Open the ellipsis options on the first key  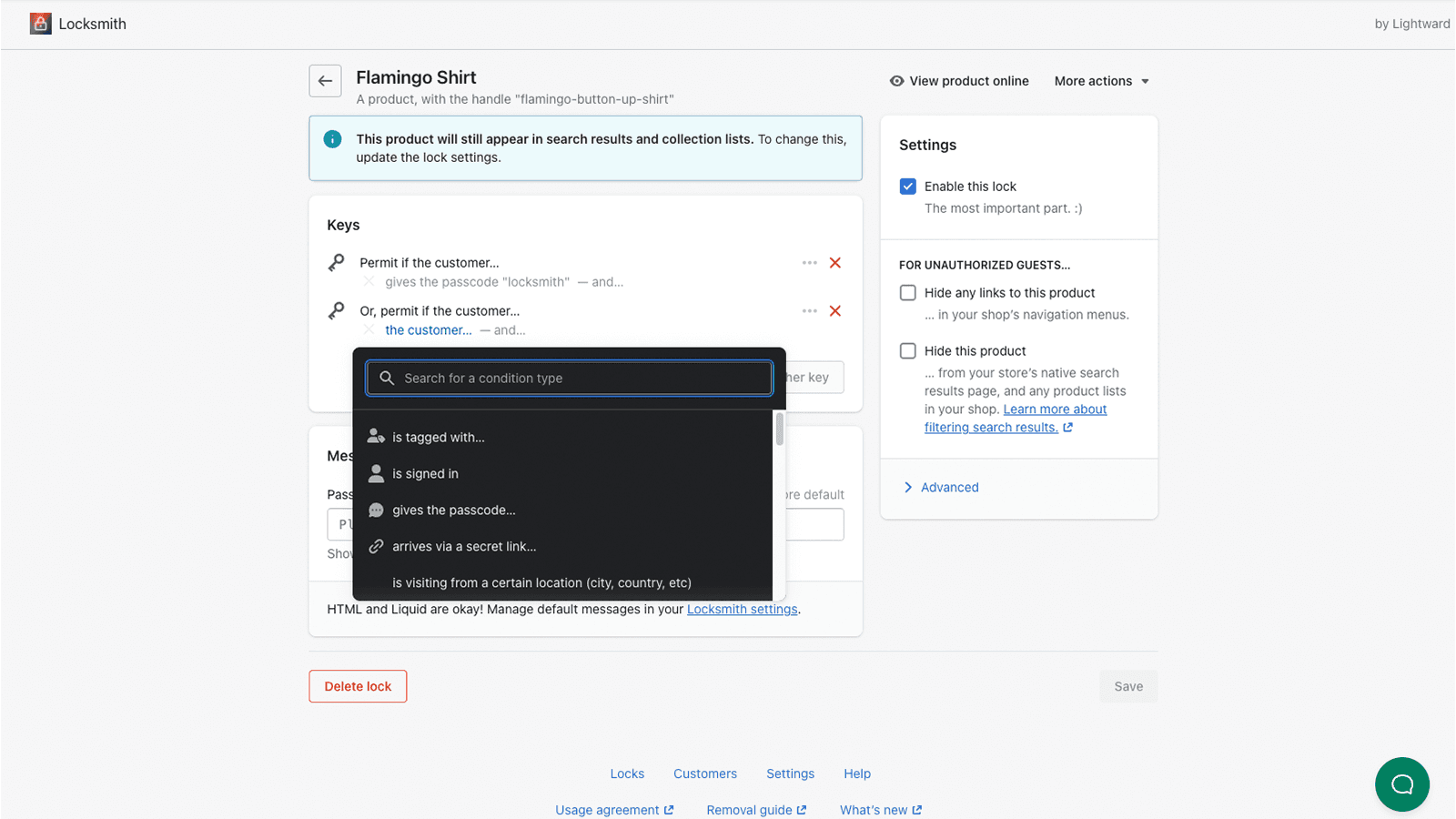tap(809, 262)
